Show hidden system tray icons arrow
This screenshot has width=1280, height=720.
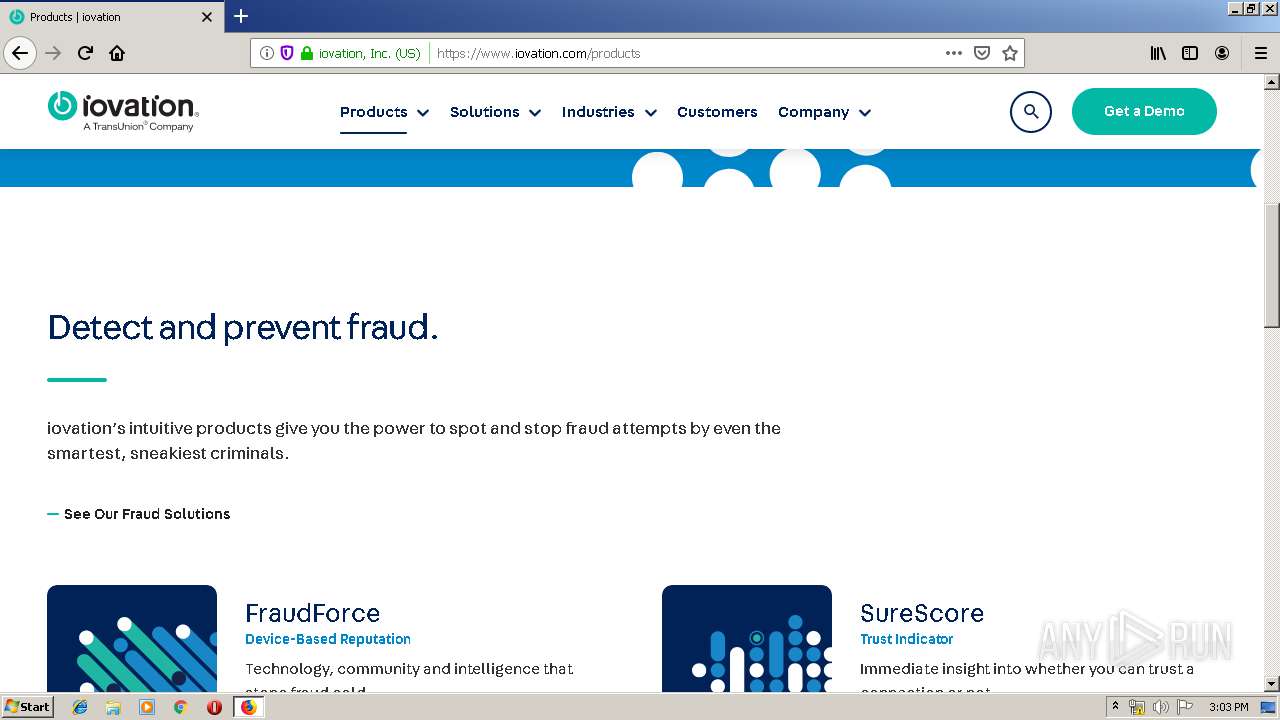(x=1115, y=707)
